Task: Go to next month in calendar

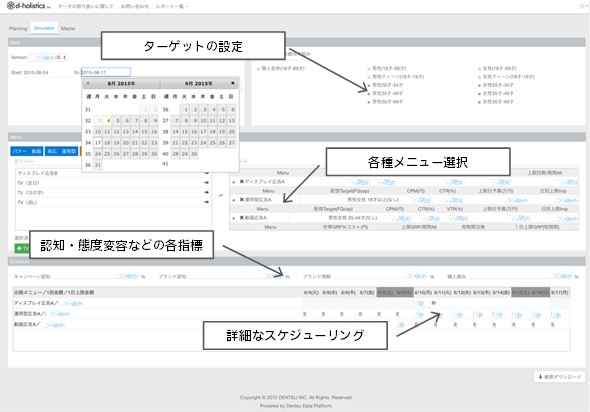Action: coord(233,83)
